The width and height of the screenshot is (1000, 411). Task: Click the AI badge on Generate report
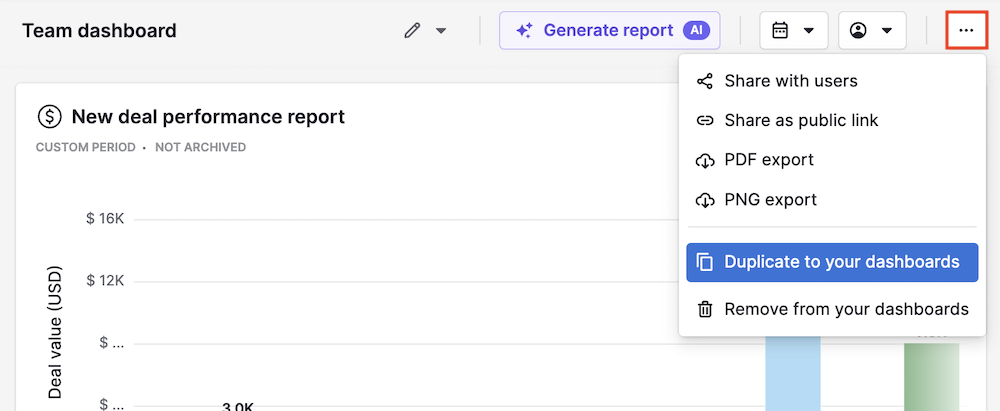point(696,30)
